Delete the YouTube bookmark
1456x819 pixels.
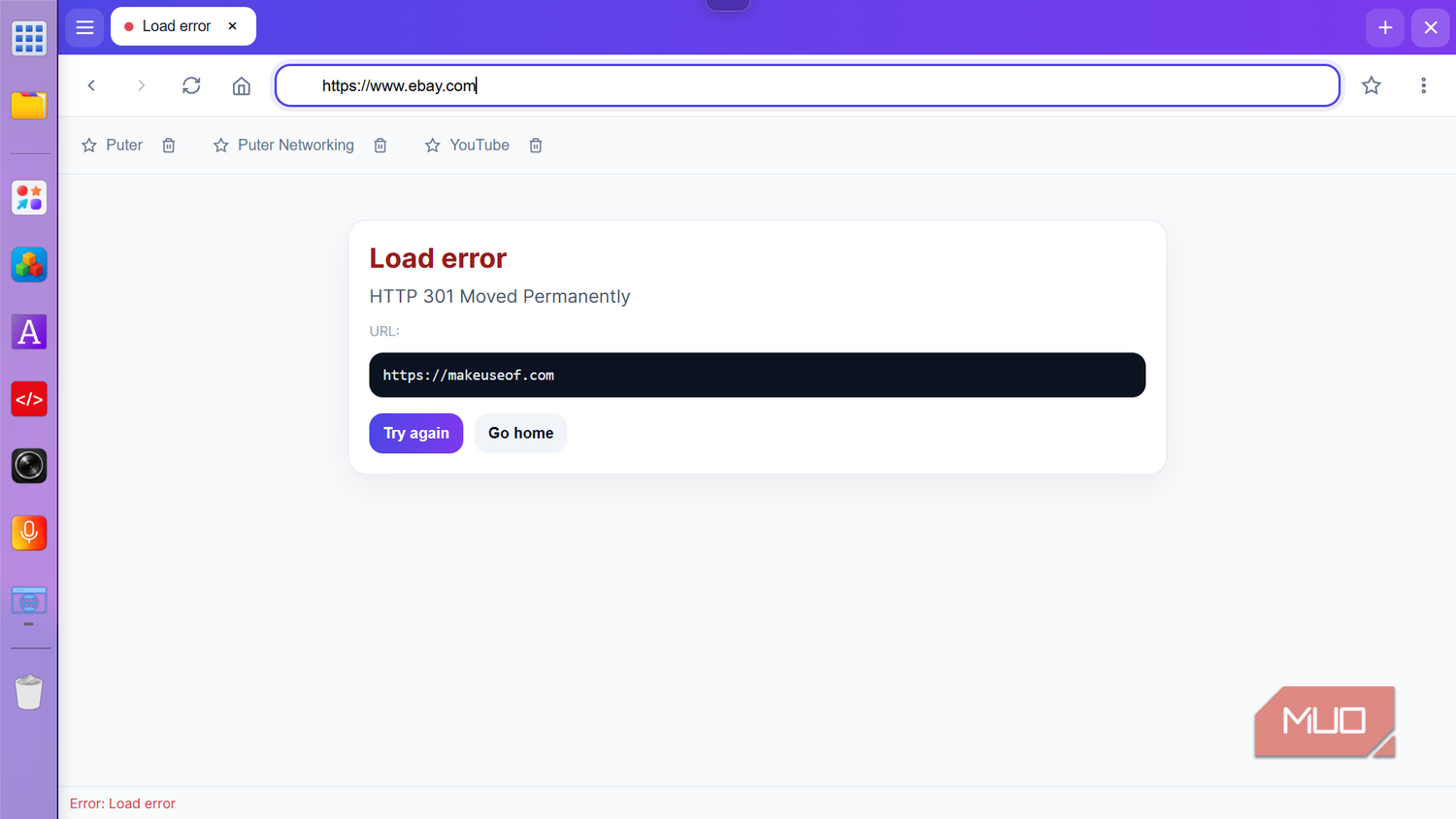pyautogui.click(x=536, y=146)
